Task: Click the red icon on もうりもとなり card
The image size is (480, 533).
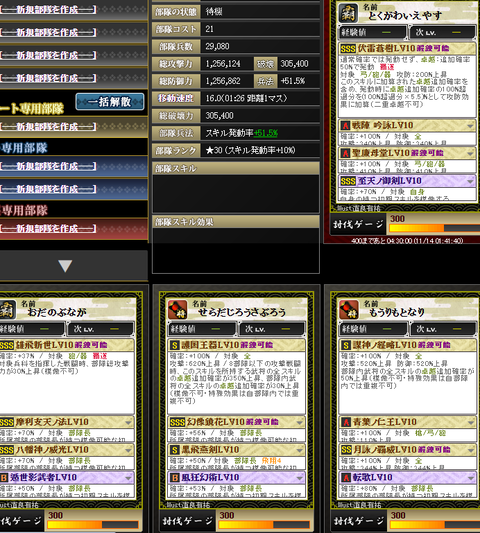Action: click(x=349, y=310)
